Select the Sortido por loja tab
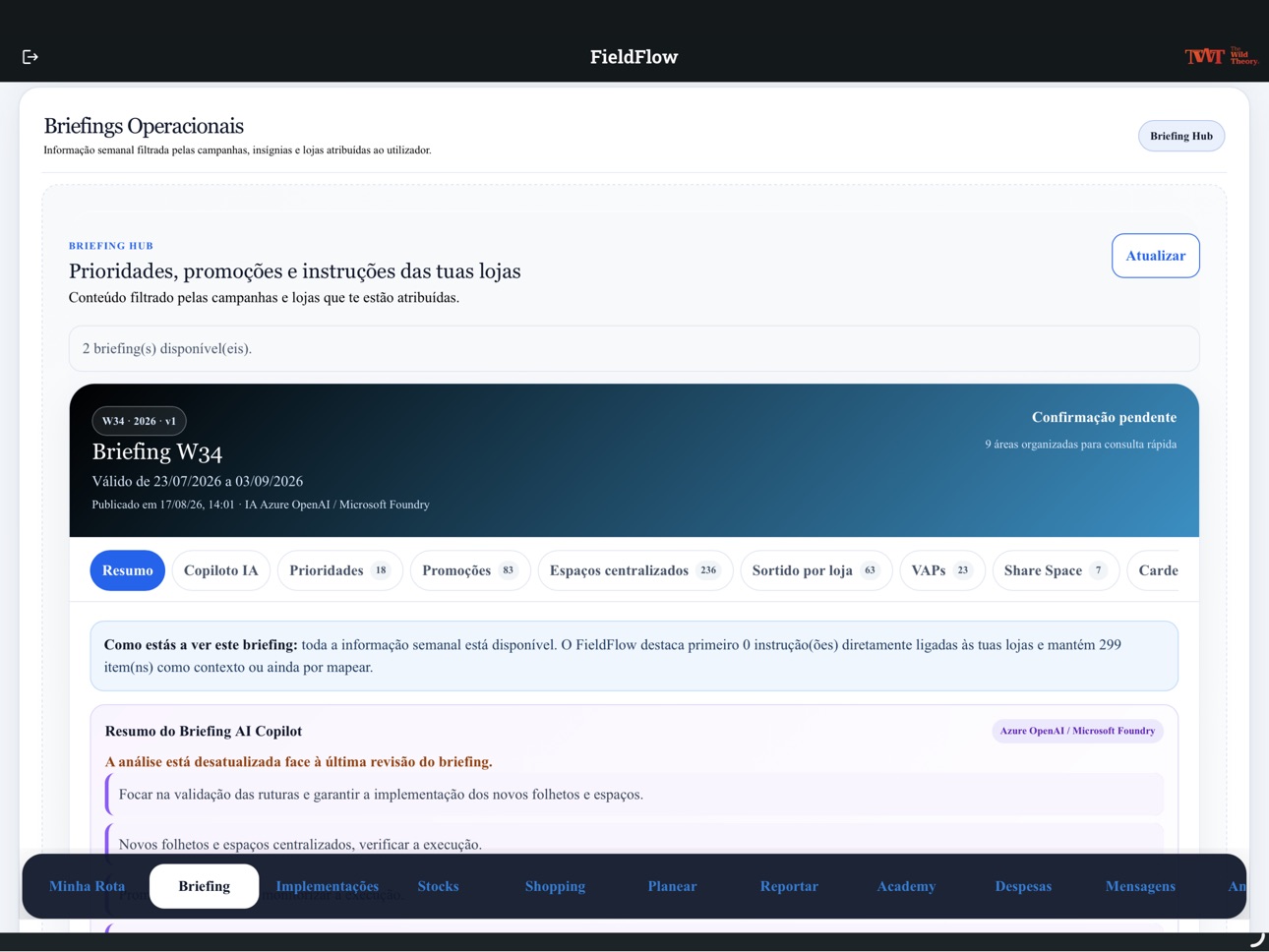 tap(816, 570)
